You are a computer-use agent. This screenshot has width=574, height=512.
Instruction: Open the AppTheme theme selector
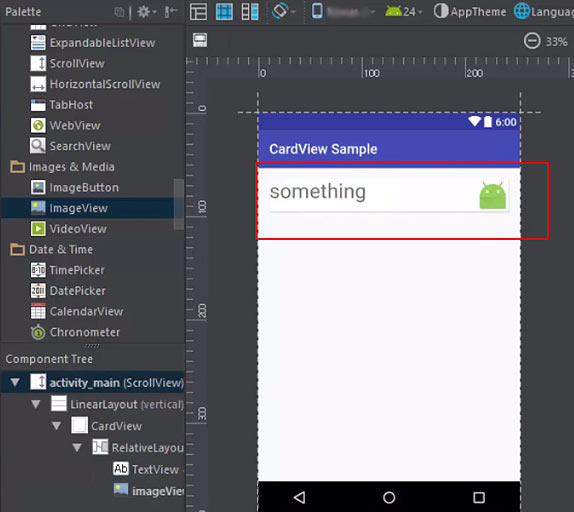(470, 12)
